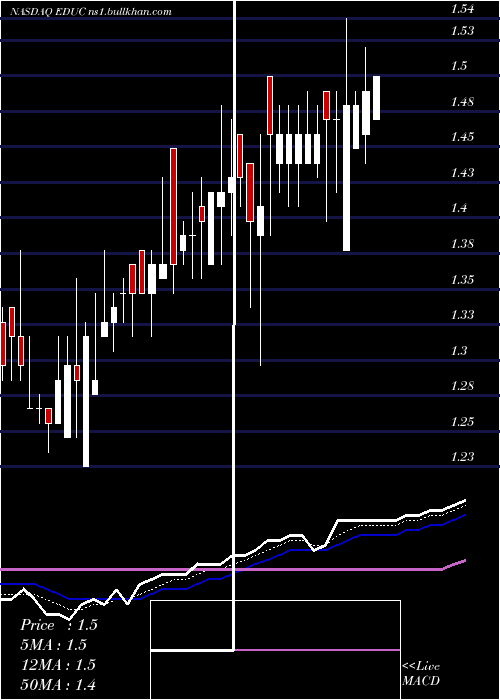Click the pink 50MA line end segment

click(454, 564)
